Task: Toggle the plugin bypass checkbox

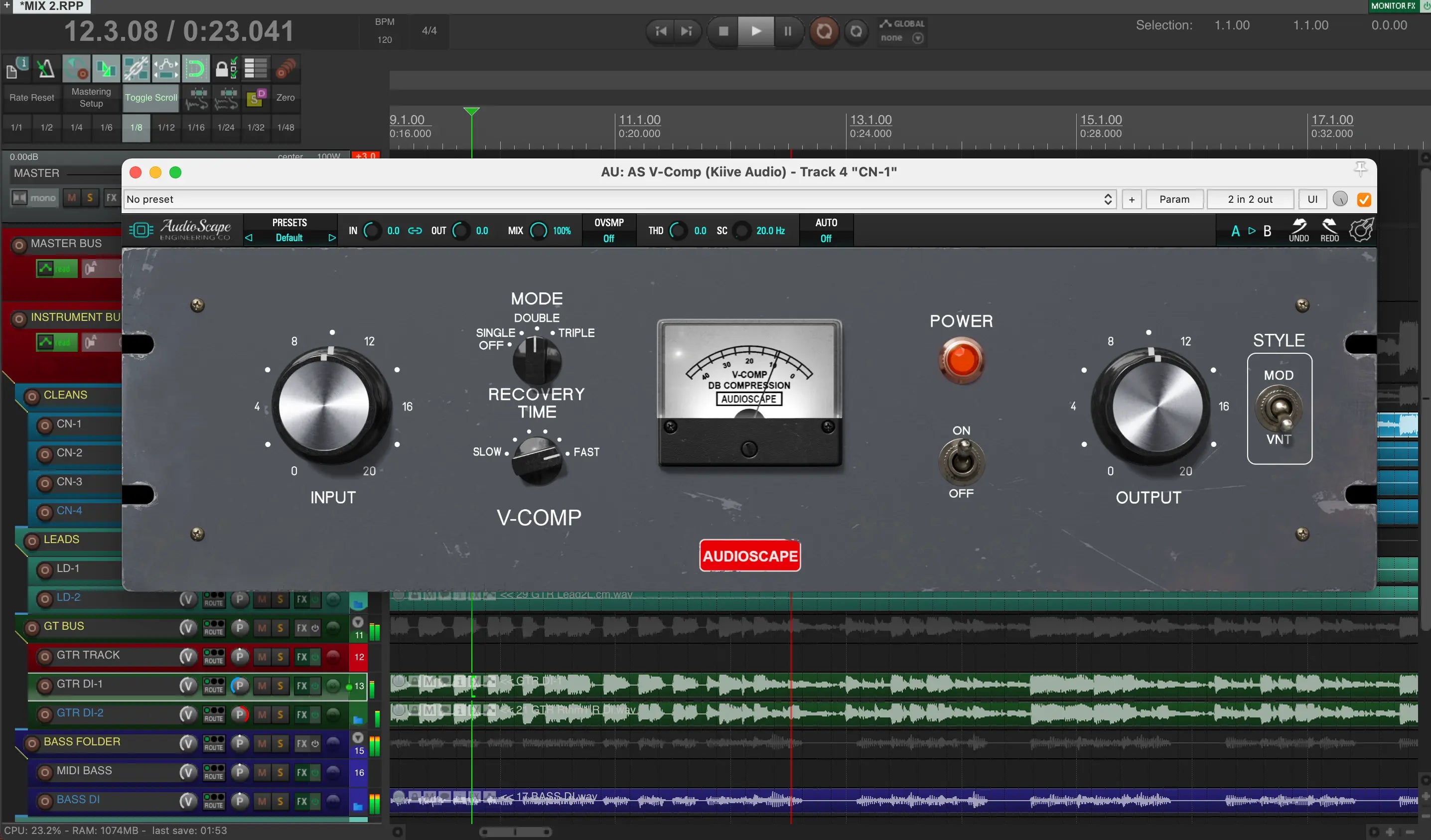Action: click(x=1363, y=199)
